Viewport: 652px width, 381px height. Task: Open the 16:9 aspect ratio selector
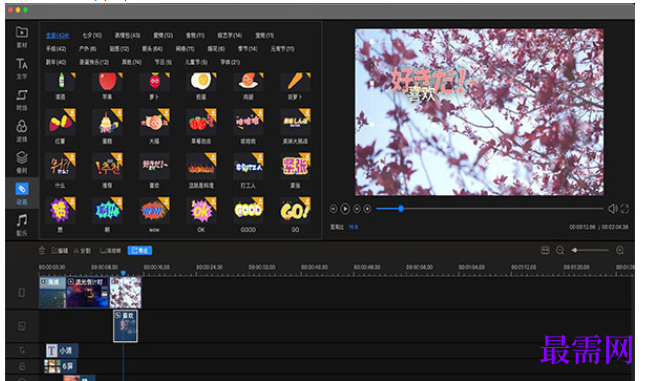353,227
